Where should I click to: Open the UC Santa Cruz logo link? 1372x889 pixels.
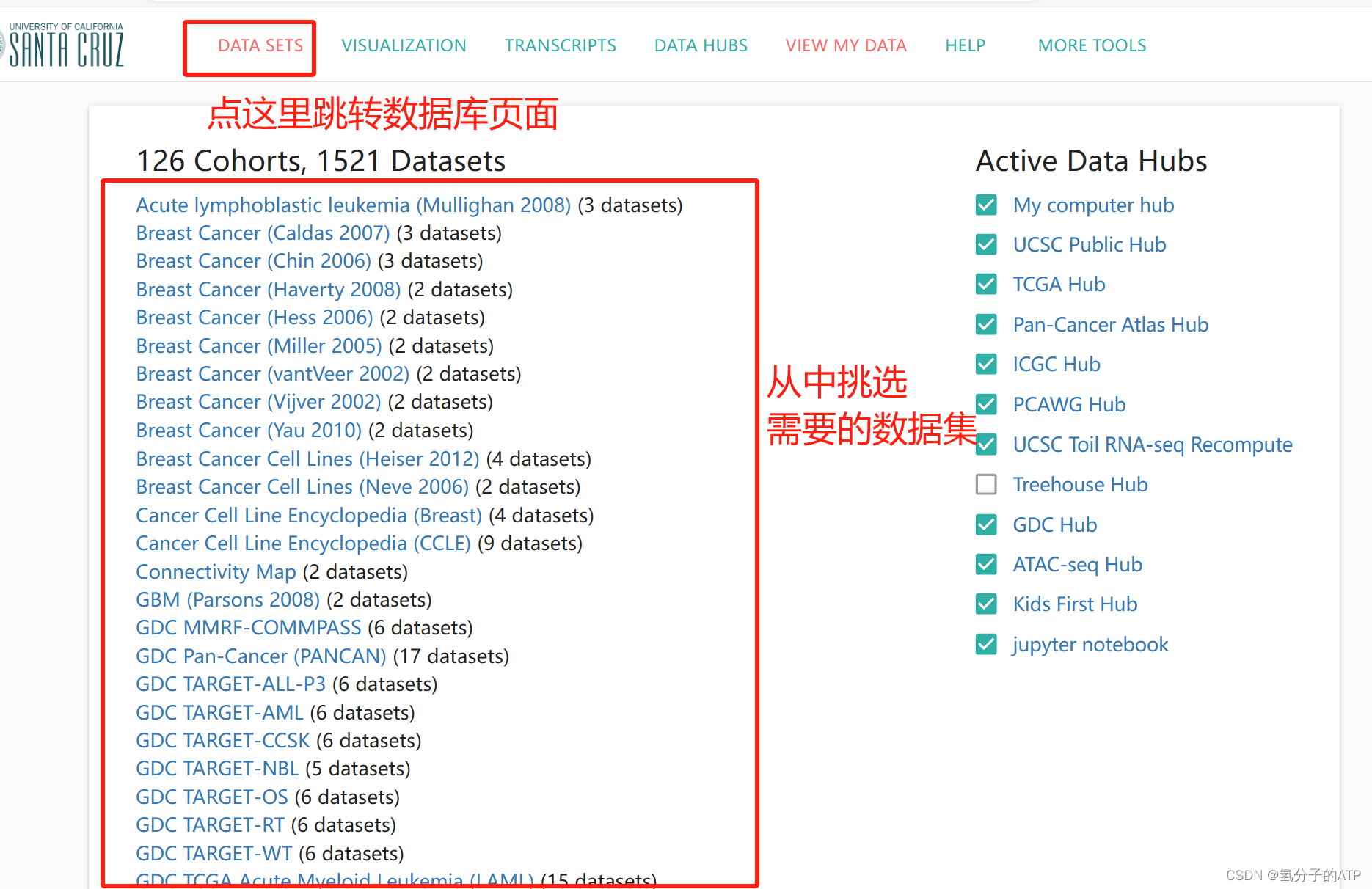point(63,45)
